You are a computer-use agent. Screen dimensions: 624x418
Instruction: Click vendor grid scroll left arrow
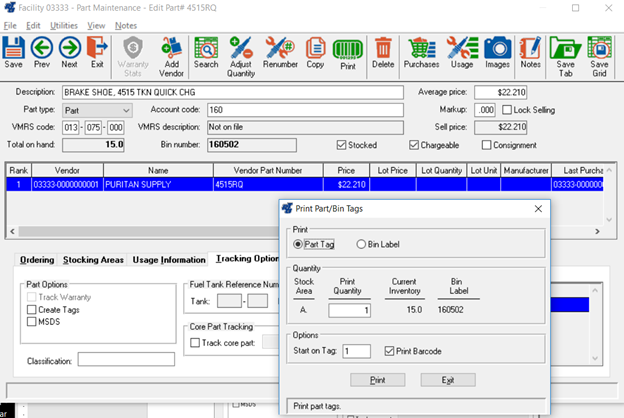pos(12,231)
